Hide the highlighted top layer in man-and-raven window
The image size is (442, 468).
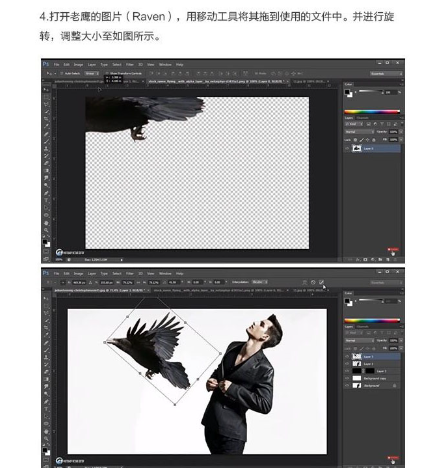click(x=347, y=356)
